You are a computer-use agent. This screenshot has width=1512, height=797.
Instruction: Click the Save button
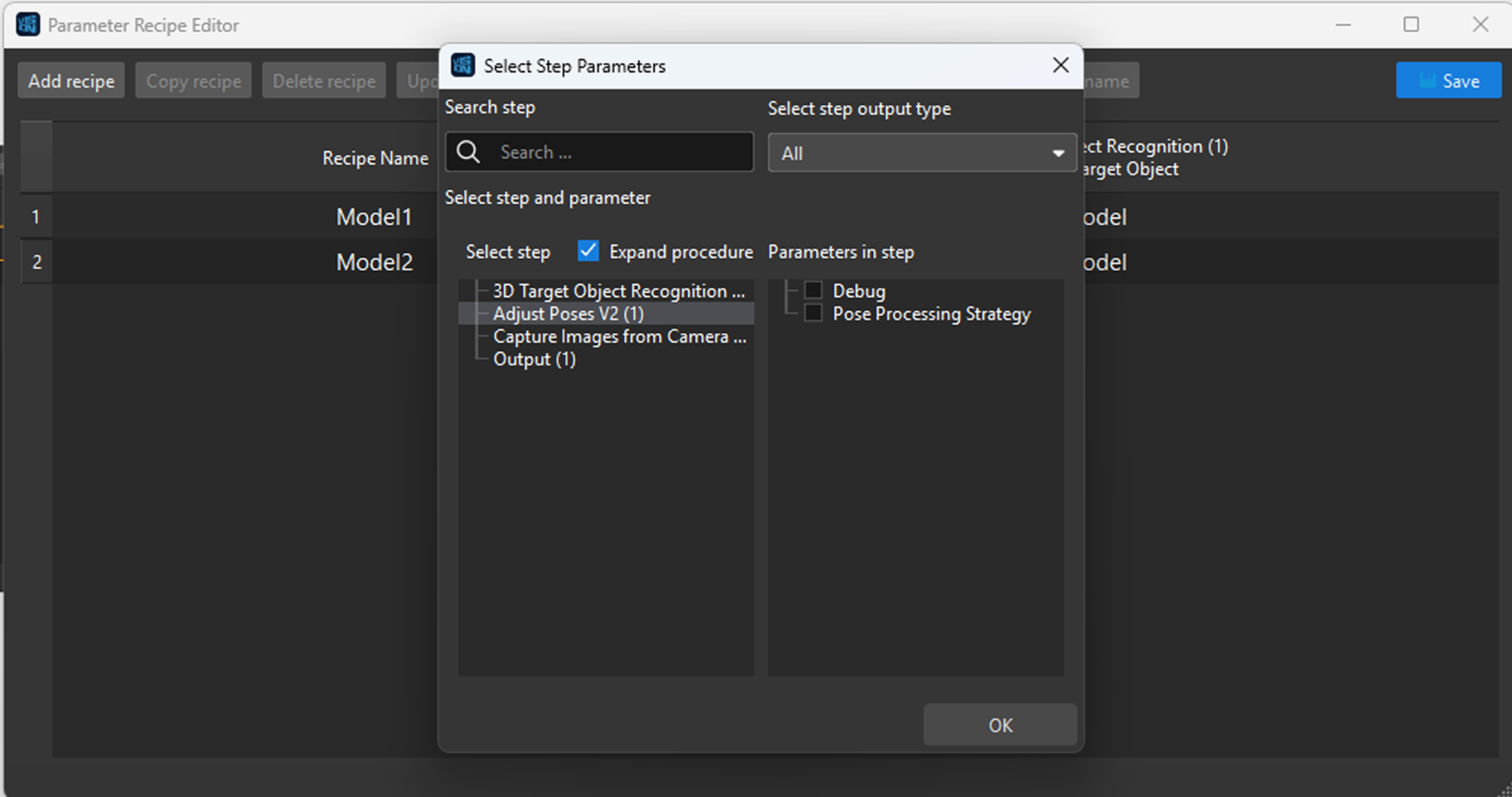point(1448,80)
